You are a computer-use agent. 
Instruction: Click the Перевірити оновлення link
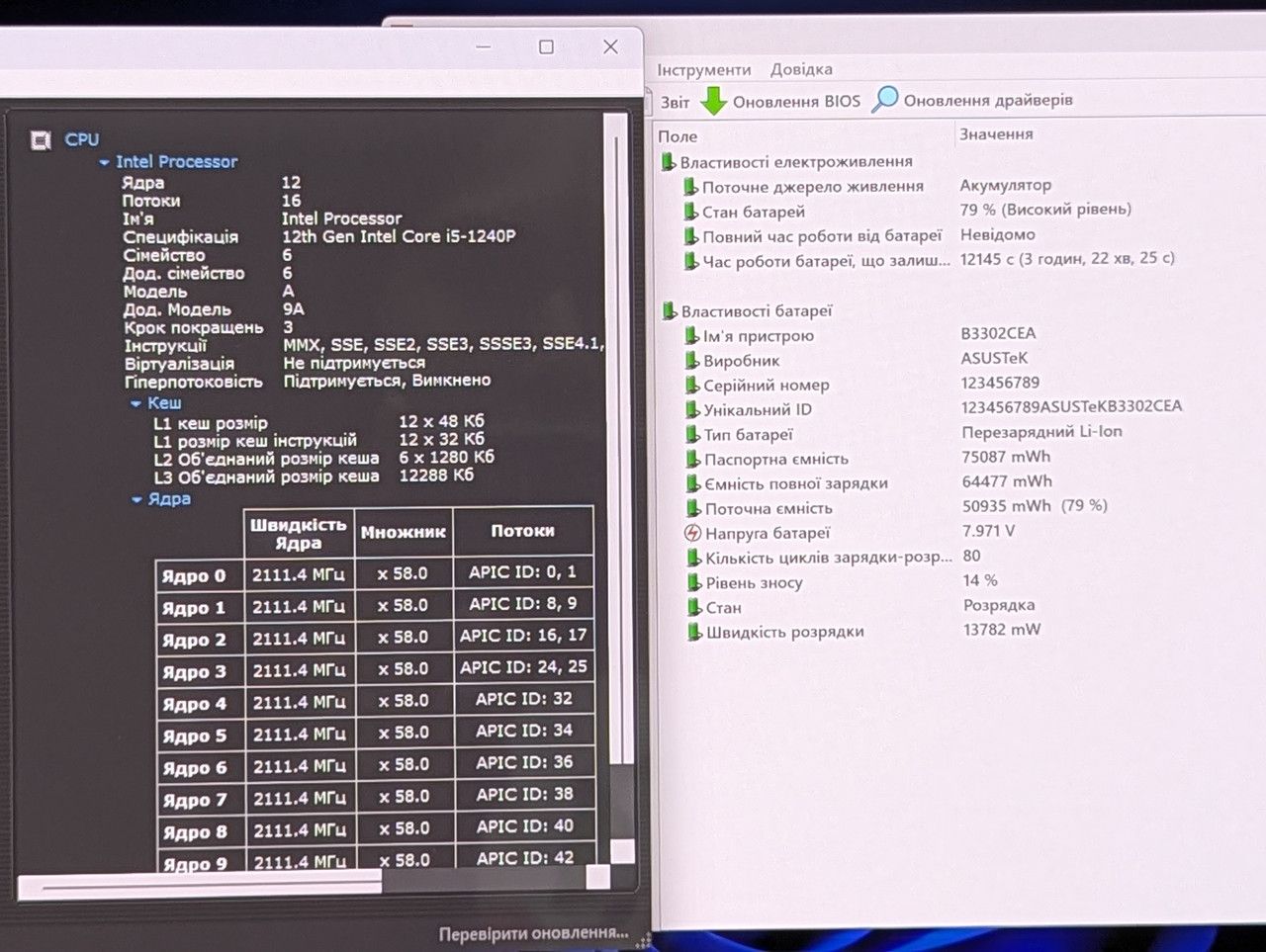click(x=533, y=933)
